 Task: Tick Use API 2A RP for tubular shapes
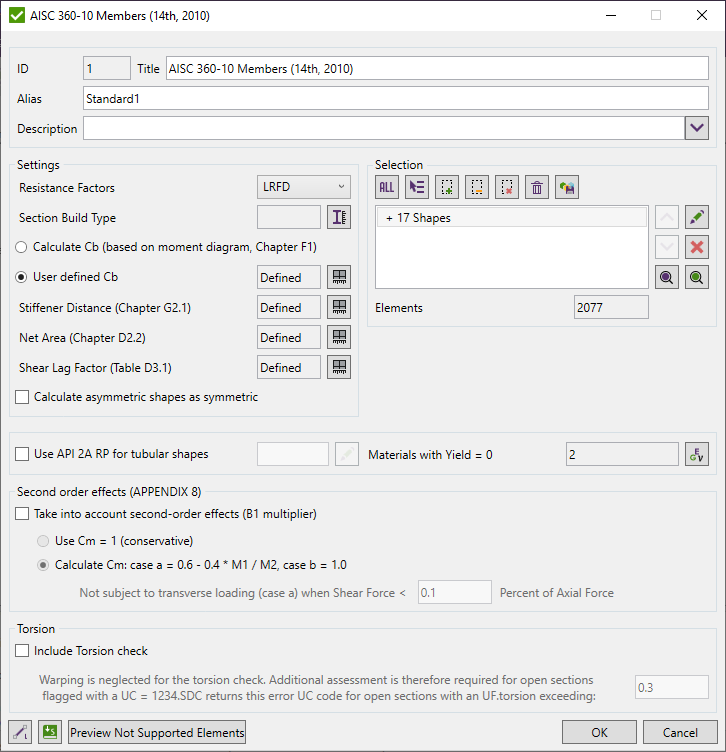(23, 454)
